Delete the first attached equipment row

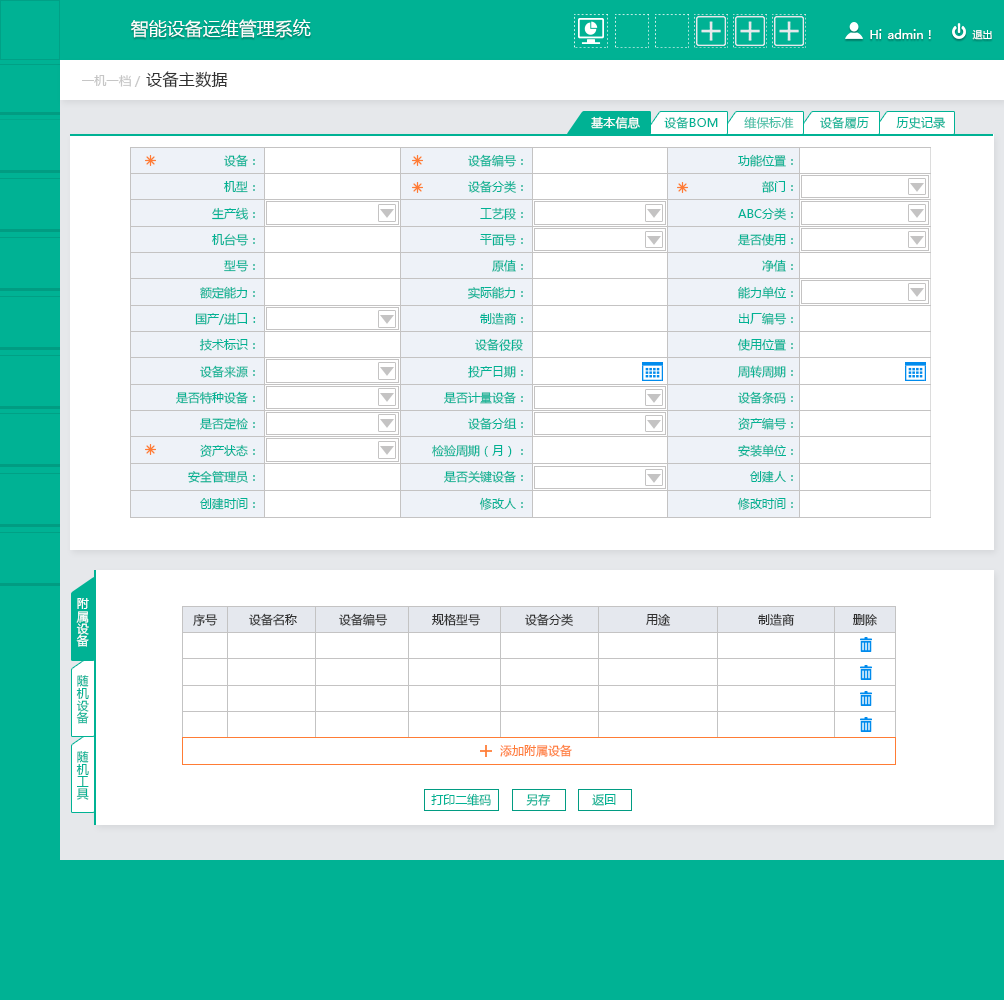[x=865, y=645]
